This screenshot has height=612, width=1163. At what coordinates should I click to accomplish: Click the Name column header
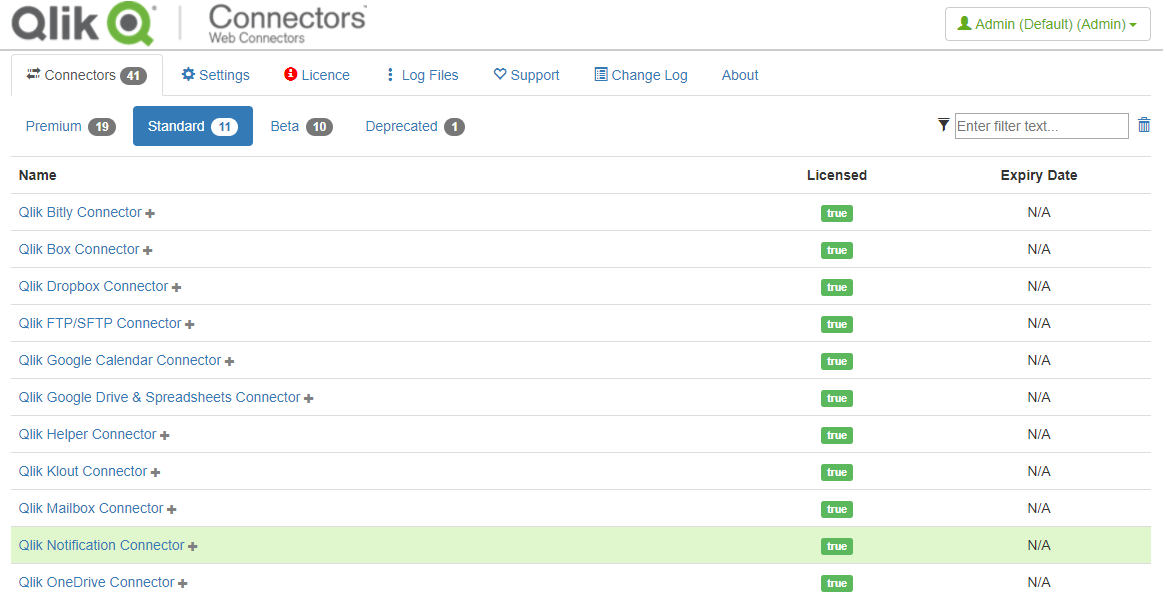click(x=38, y=175)
